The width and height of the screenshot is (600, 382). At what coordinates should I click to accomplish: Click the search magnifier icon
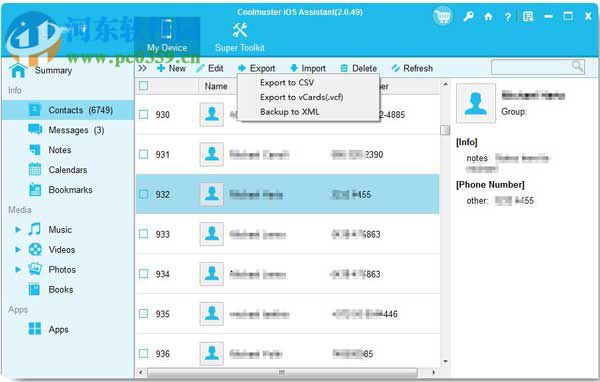tap(577, 66)
